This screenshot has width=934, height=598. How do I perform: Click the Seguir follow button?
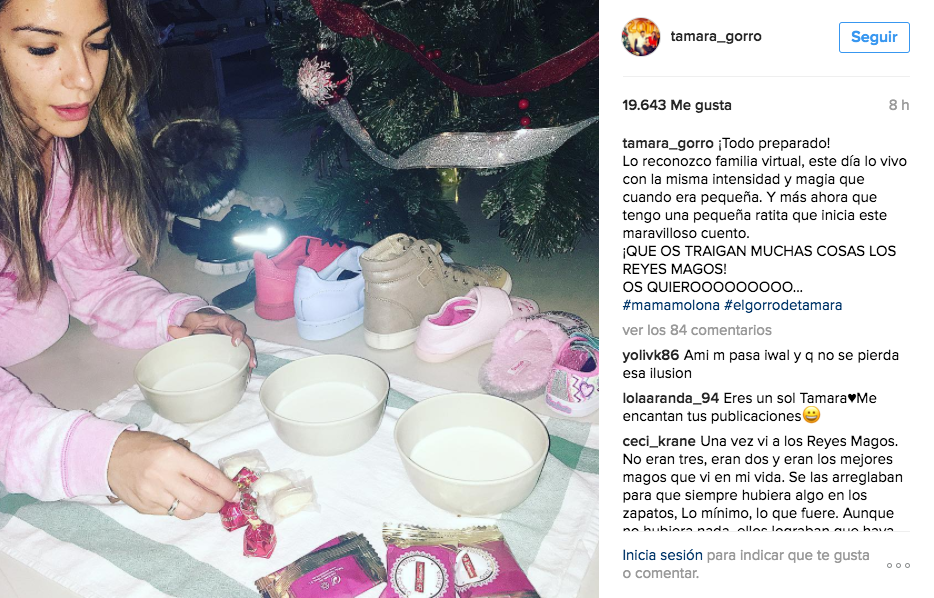[x=874, y=37]
